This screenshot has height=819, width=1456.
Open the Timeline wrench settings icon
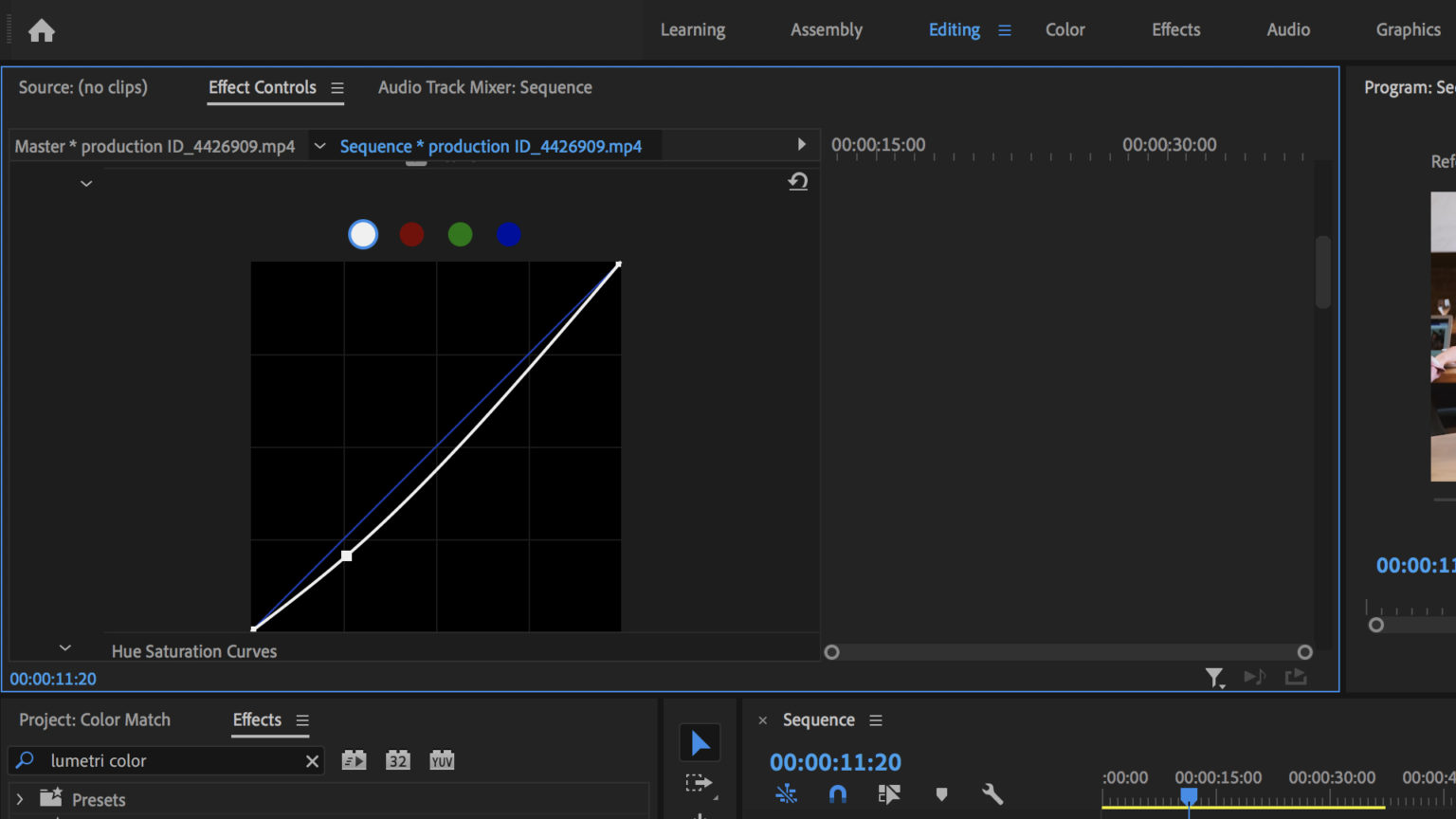click(992, 794)
